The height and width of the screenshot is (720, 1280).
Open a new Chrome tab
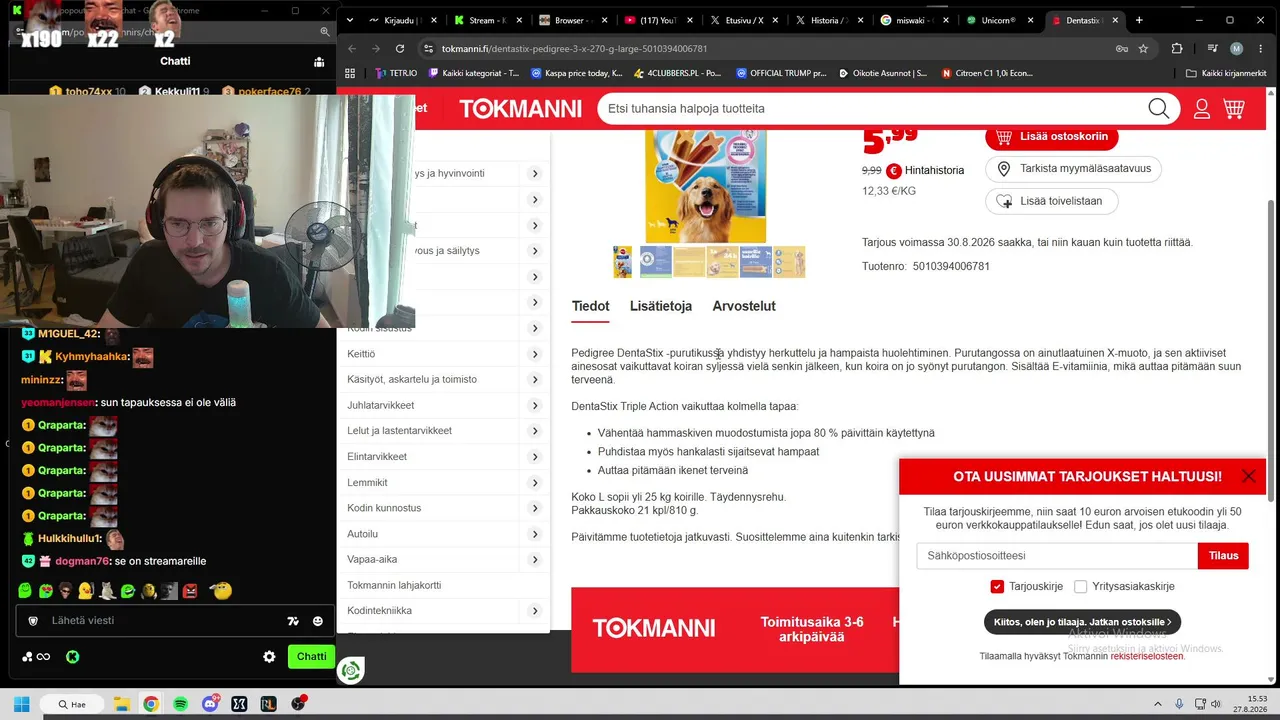click(x=1139, y=20)
